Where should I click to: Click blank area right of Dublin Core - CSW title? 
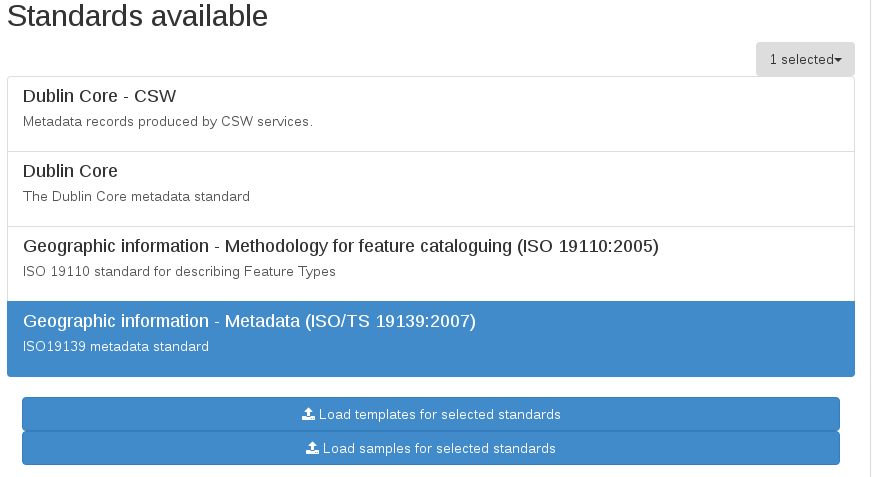click(500, 97)
